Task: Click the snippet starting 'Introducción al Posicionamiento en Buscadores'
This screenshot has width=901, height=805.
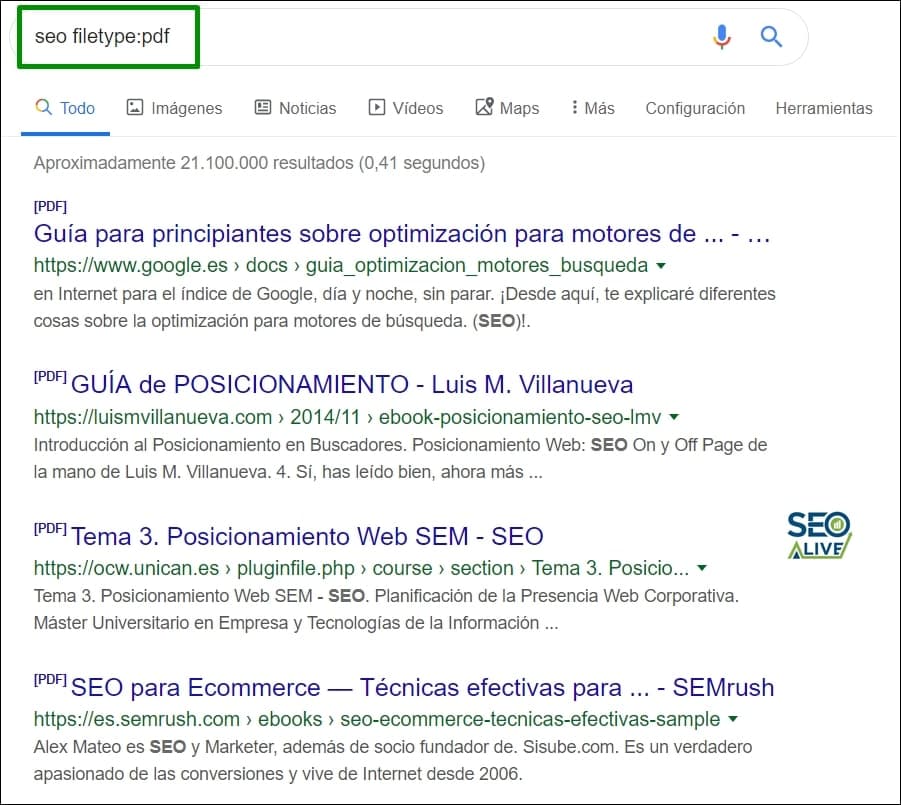Action: pos(401,459)
